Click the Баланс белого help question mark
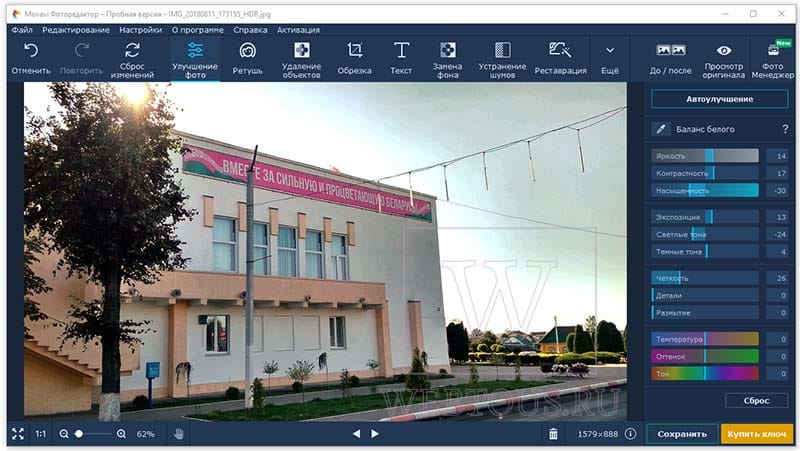 coord(785,129)
